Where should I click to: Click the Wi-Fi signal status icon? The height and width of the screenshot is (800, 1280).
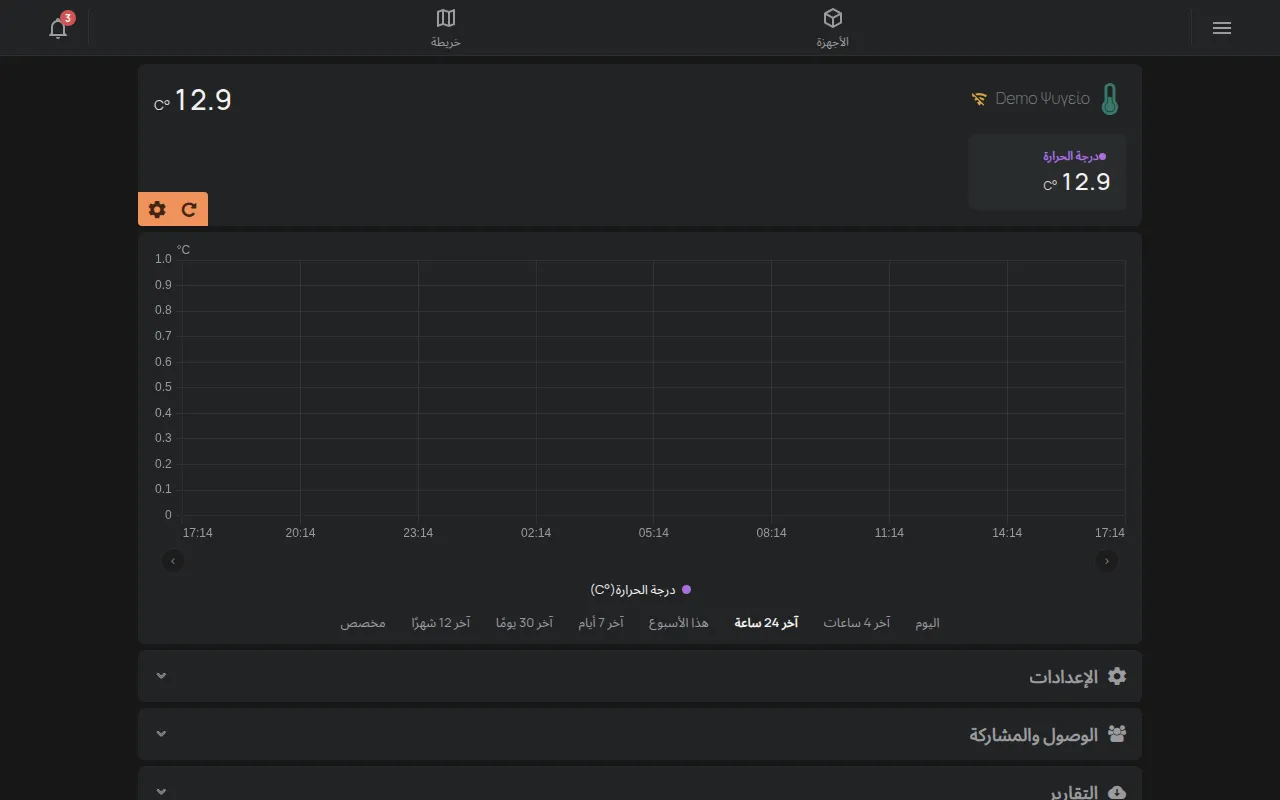(x=979, y=99)
